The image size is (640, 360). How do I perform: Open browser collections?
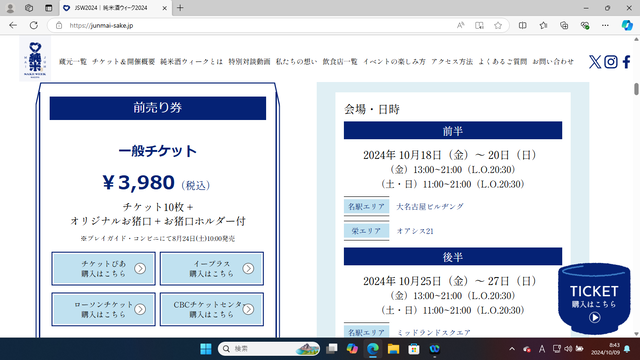point(564,25)
